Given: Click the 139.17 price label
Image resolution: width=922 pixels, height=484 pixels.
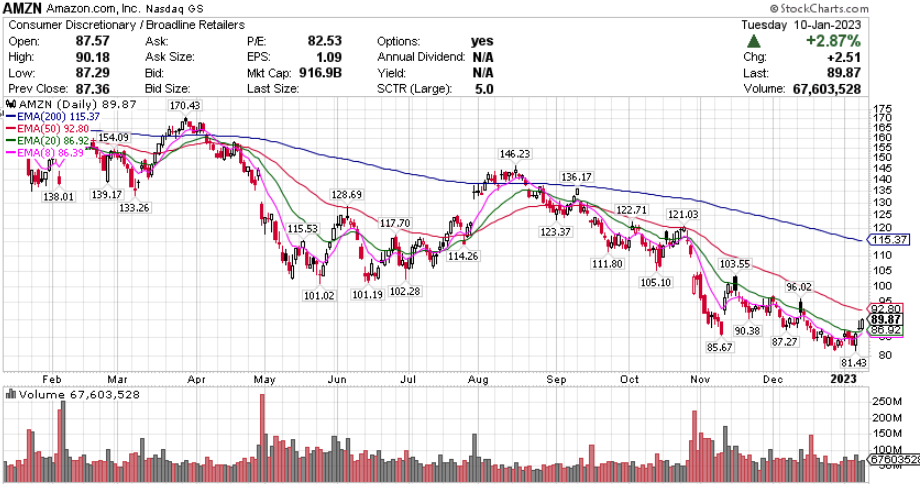Looking at the screenshot, I should 106,194.
